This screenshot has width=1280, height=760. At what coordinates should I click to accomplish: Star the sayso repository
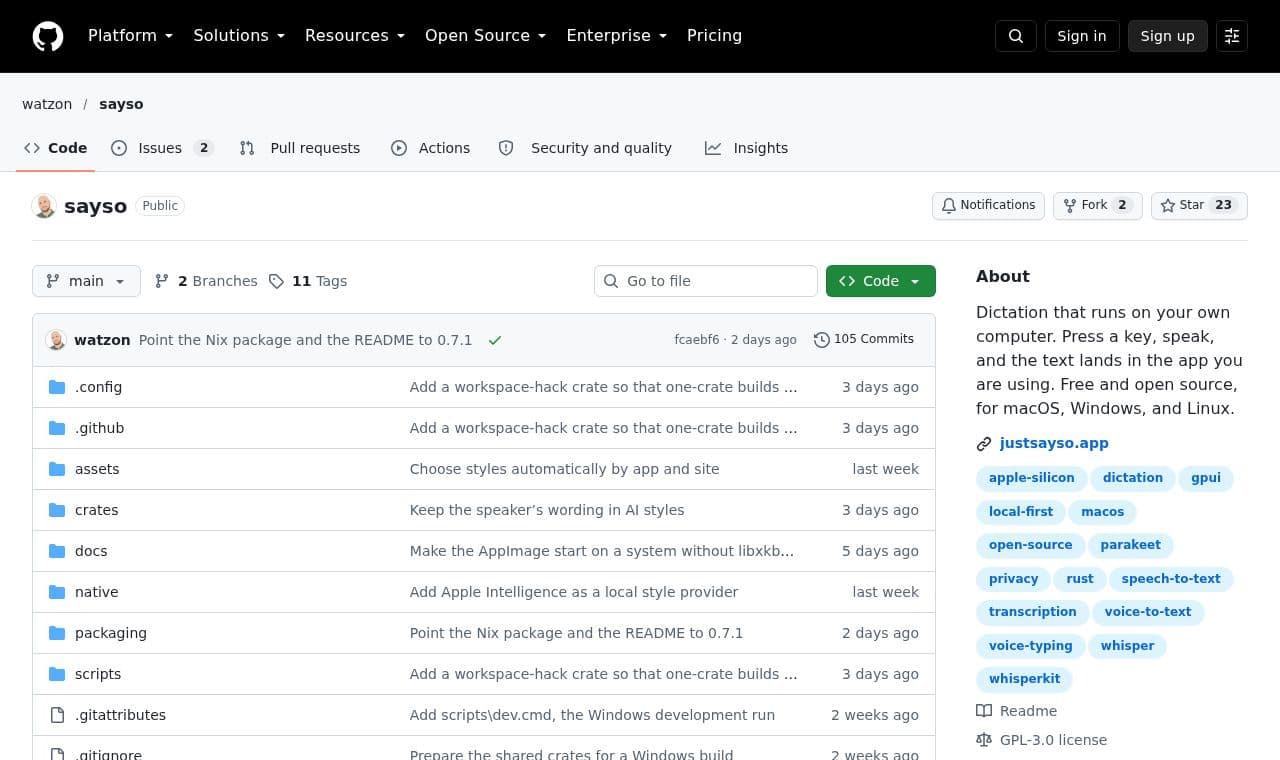(x=1199, y=205)
